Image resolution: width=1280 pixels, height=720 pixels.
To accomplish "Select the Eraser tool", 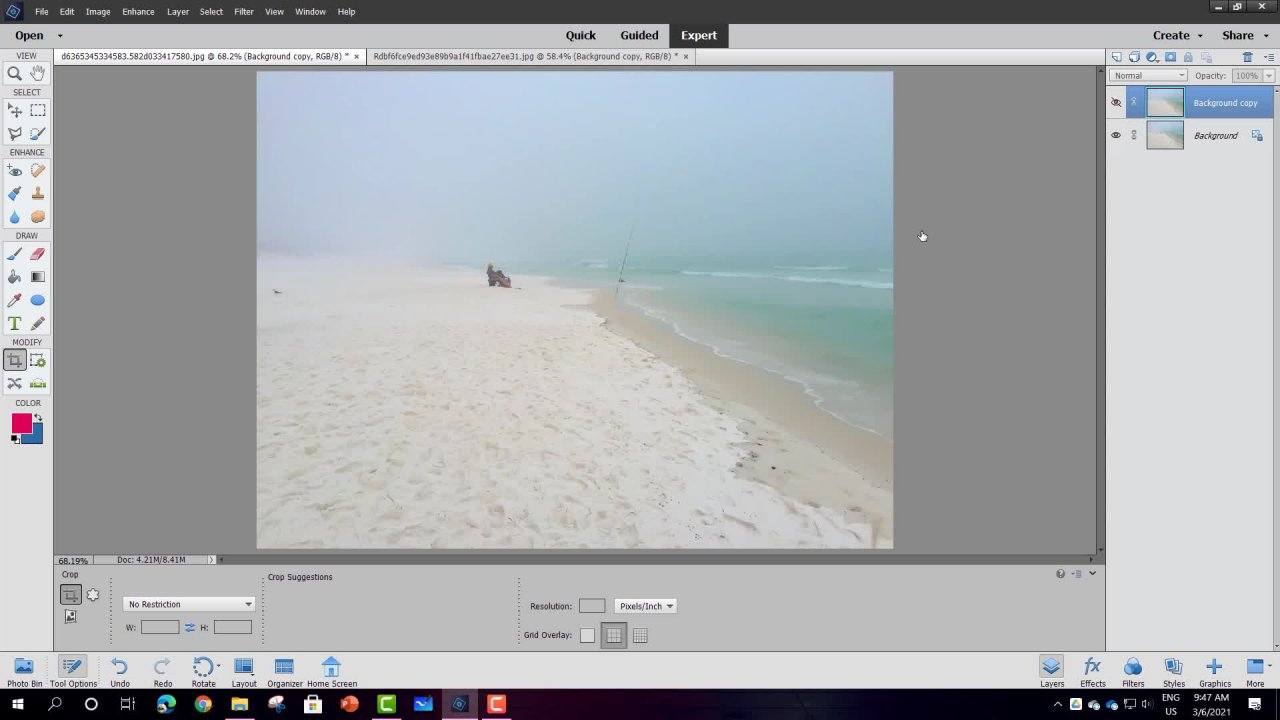I will click(x=37, y=254).
